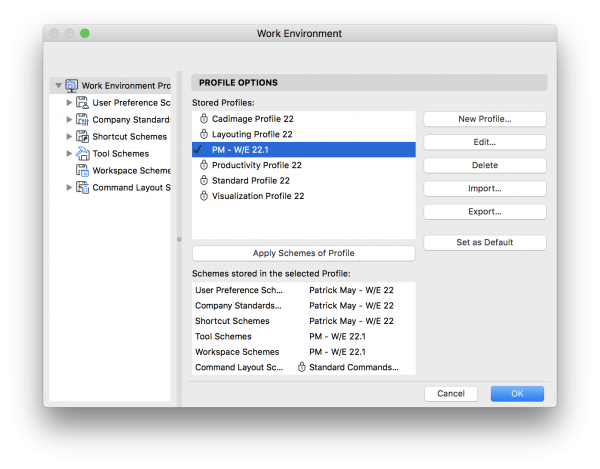This screenshot has height=469, width=600.
Task: Confirm the dialog with OK
Action: coord(517,393)
